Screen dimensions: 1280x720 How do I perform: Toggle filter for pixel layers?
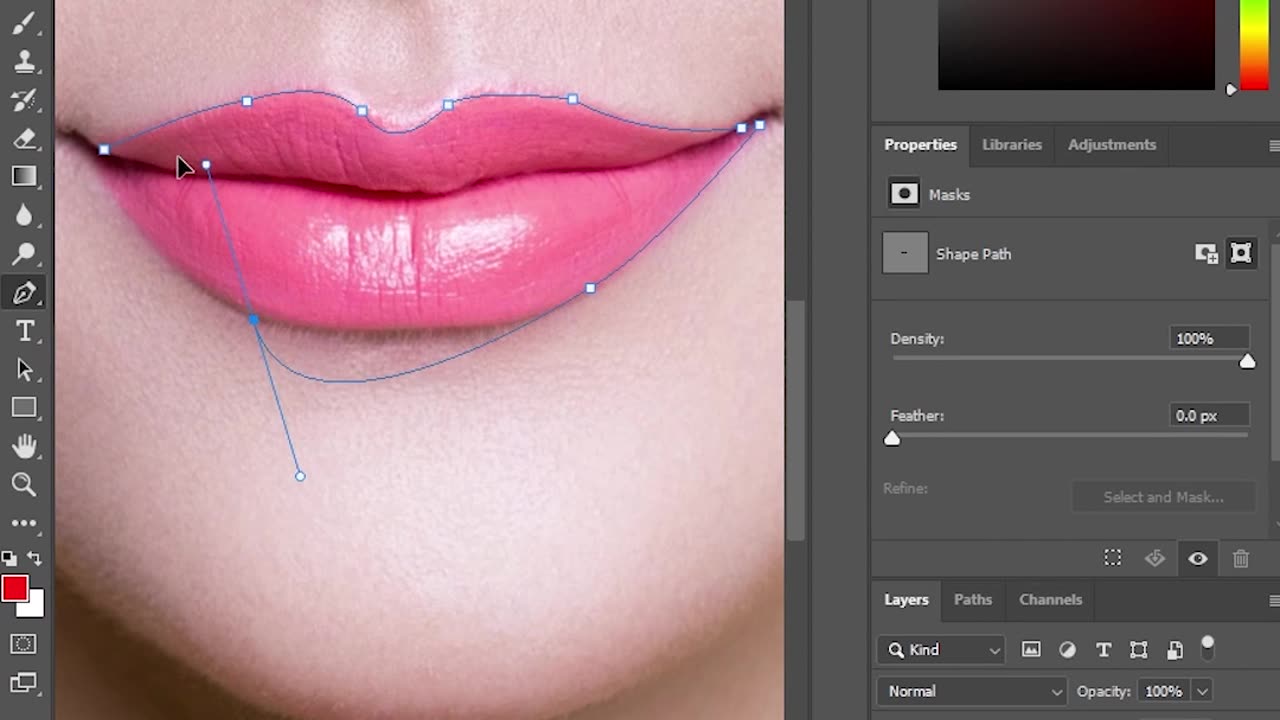(1031, 650)
